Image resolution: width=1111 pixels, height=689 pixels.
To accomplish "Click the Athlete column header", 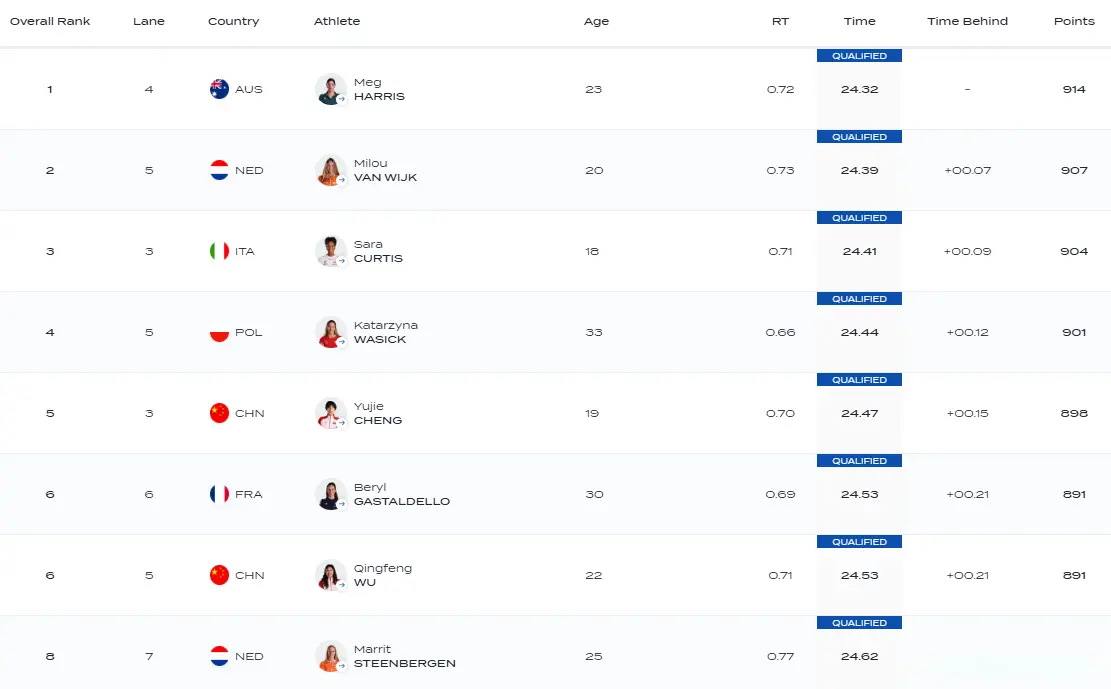I will 337,21.
